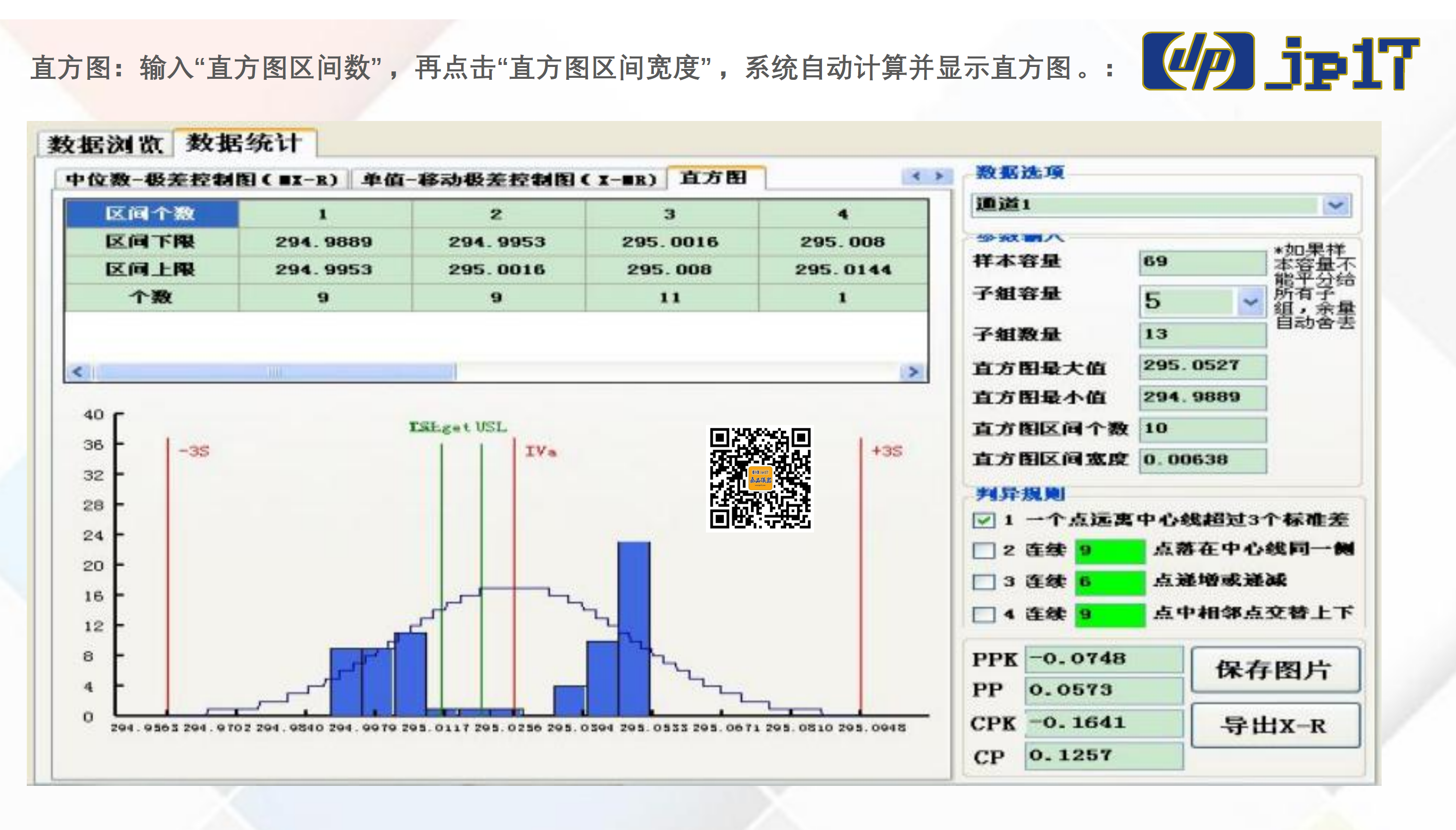
Task: Click the QR code image on the chart
Action: point(760,478)
